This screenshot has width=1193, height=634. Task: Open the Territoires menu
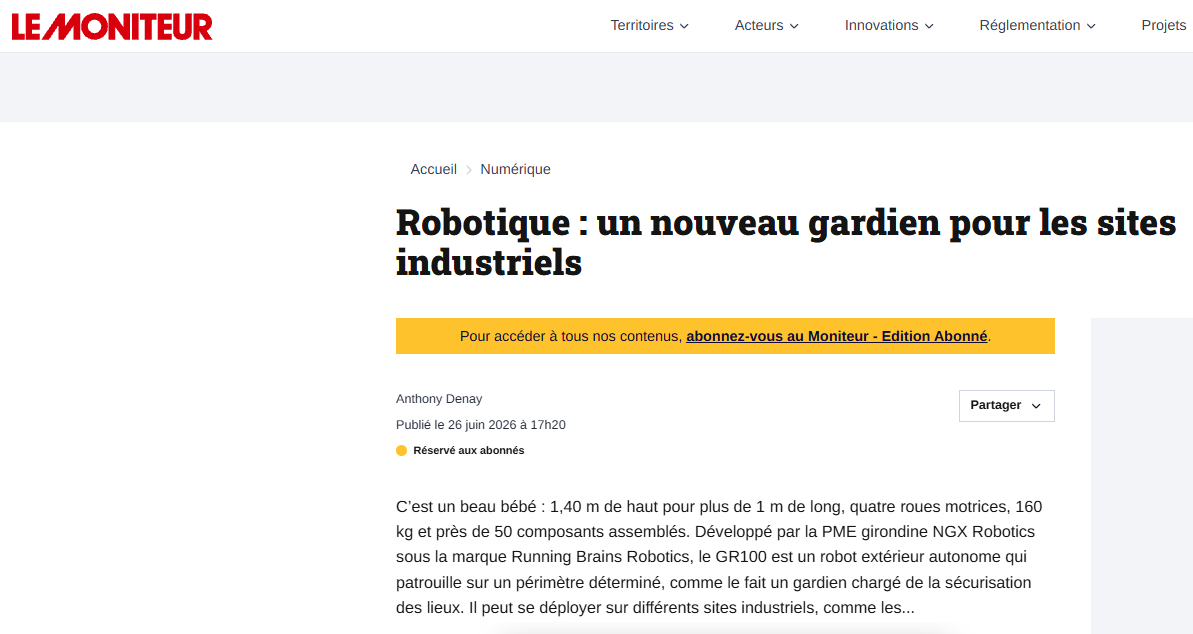[649, 25]
